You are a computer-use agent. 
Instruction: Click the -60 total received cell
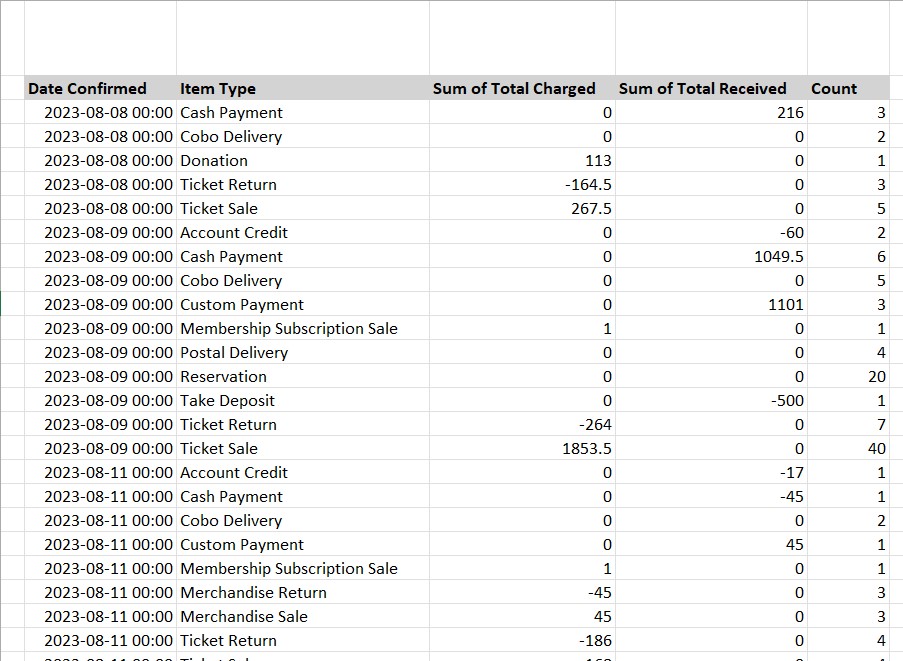[711, 233]
